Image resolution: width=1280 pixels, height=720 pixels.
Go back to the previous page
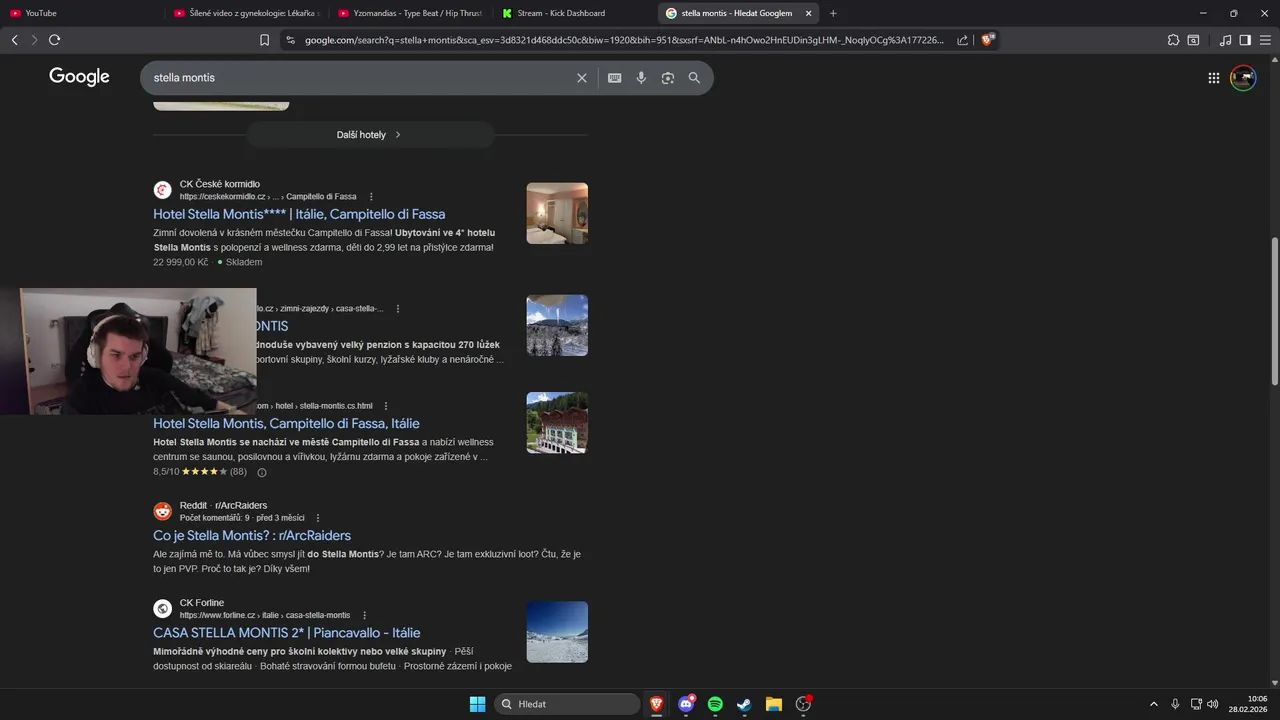tap(14, 40)
